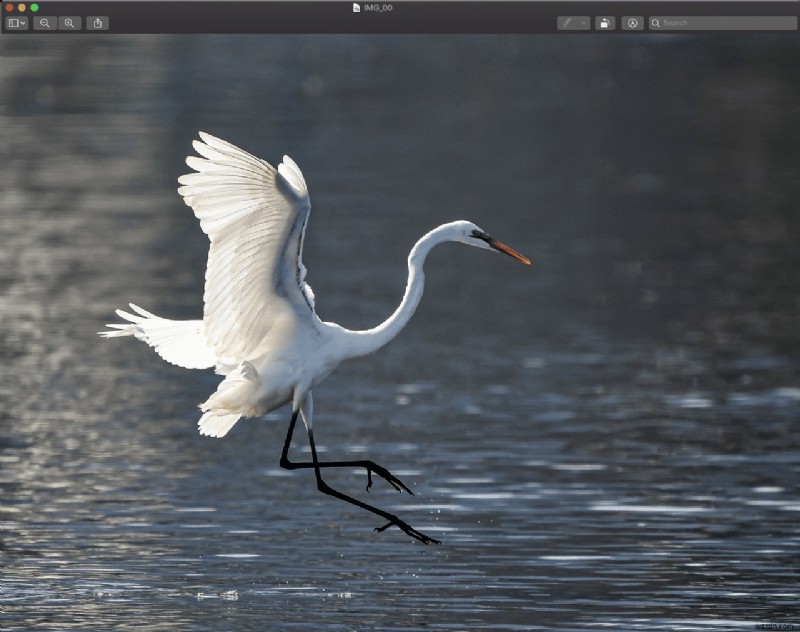The width and height of the screenshot is (800, 632).
Task: Open the Share menu
Action: point(97,23)
